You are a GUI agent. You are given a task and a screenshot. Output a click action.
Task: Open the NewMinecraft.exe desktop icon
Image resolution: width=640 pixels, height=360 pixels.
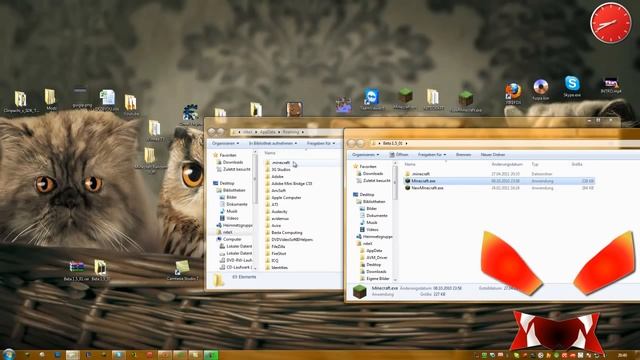[x=466, y=101]
